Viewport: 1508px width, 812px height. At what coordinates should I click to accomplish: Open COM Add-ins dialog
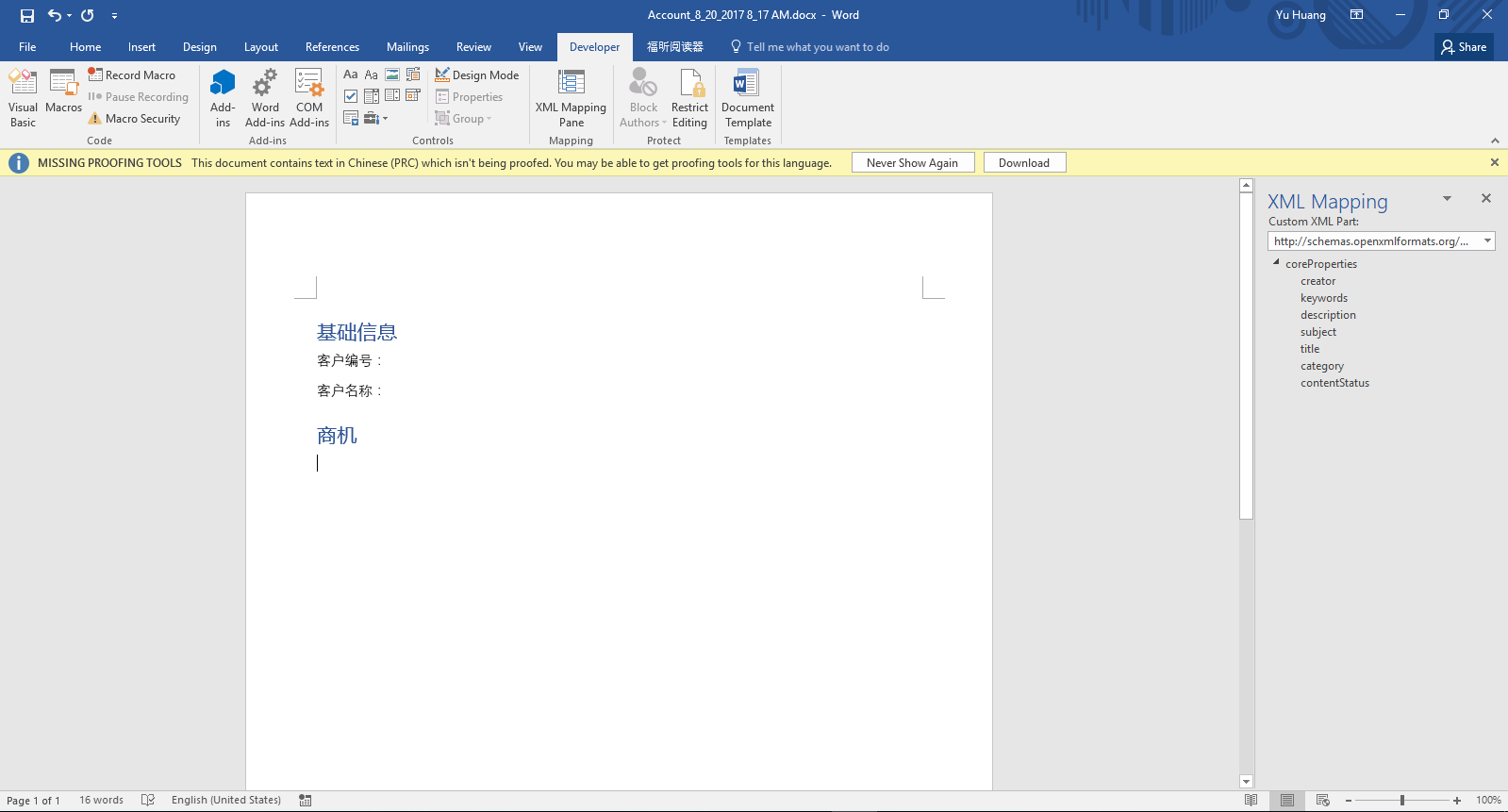point(309,98)
